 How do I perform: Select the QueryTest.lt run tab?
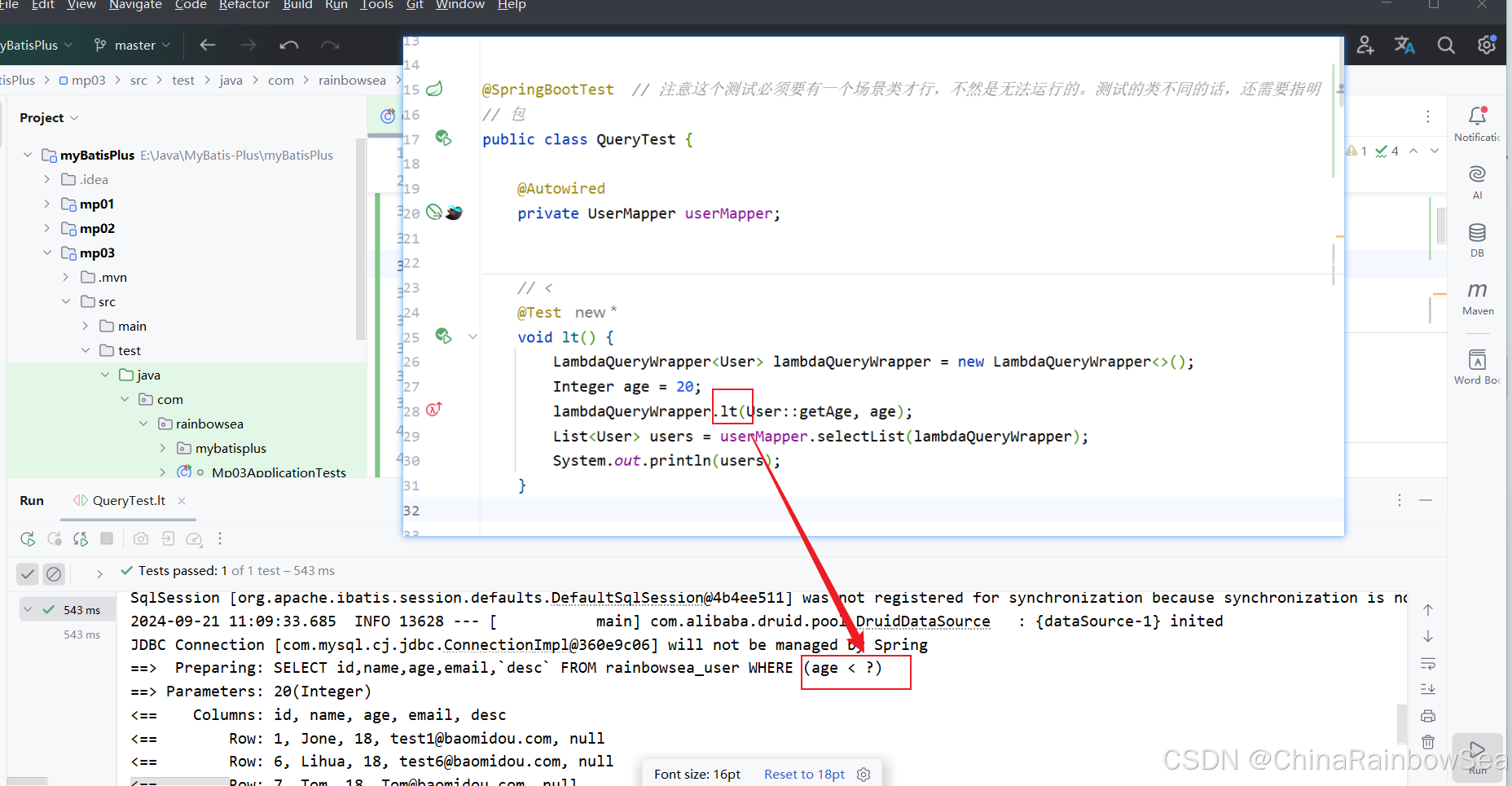(x=129, y=501)
